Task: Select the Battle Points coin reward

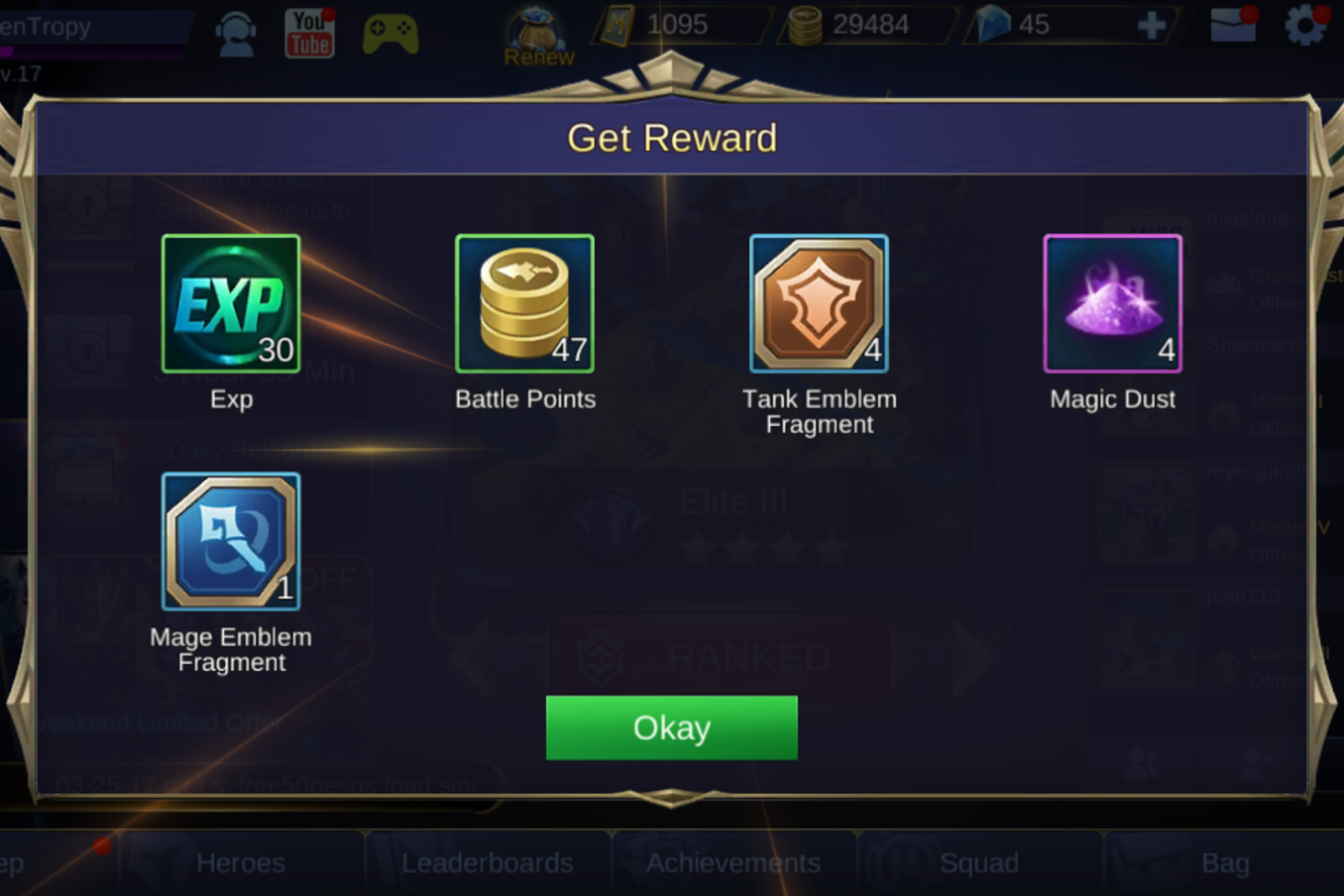Action: coord(525,304)
